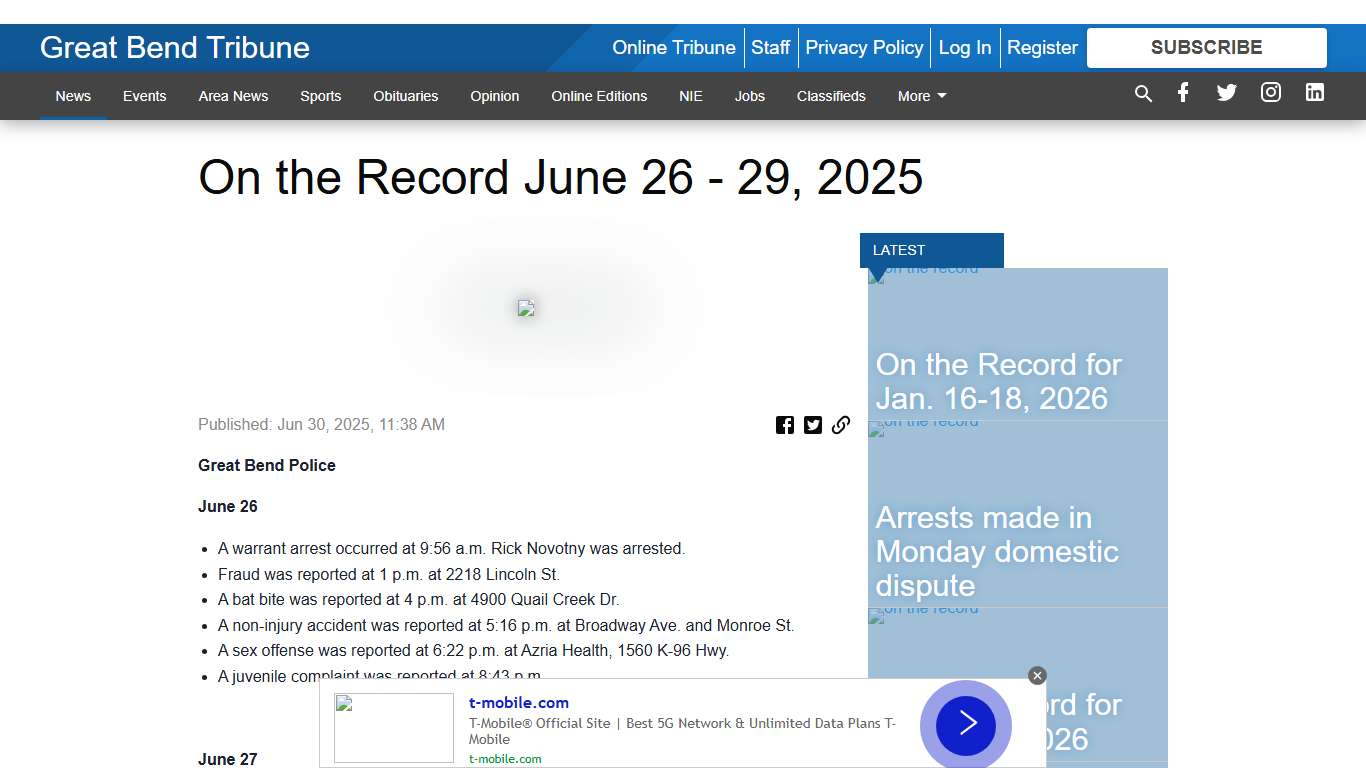Copy the article link using the chain icon

point(841,424)
